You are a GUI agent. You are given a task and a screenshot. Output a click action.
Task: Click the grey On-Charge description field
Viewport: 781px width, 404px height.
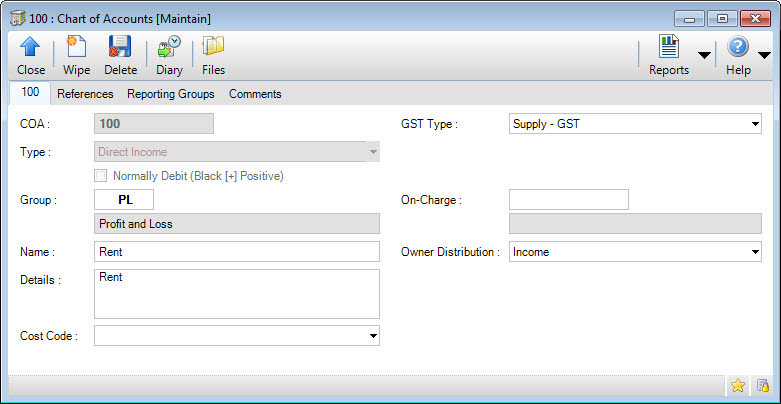point(635,224)
